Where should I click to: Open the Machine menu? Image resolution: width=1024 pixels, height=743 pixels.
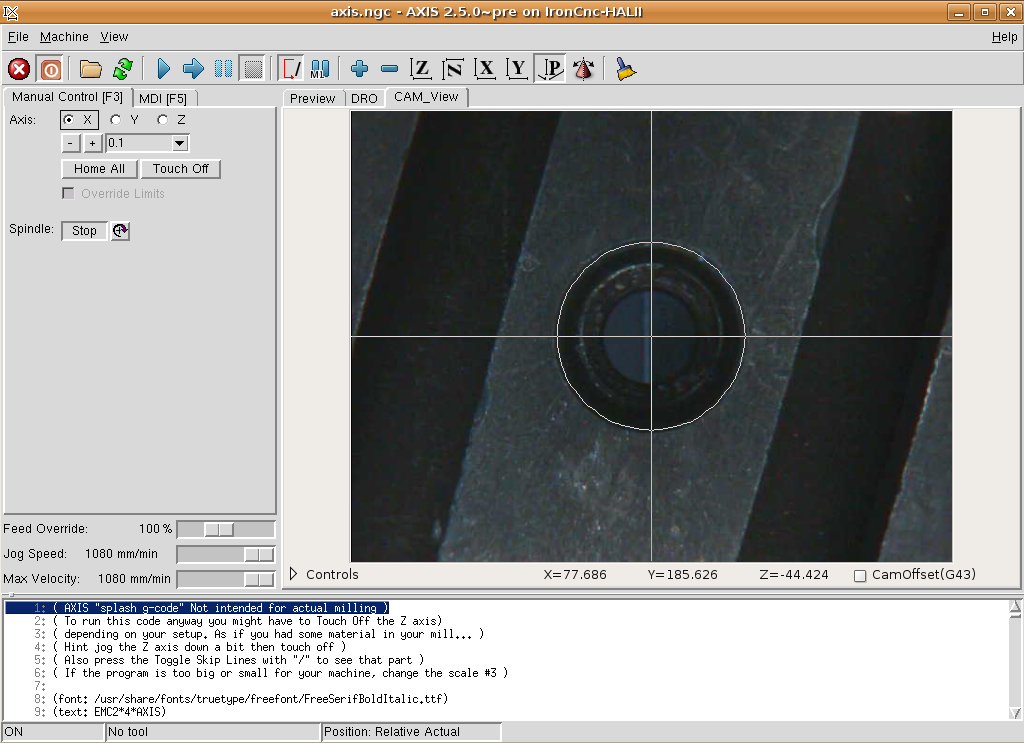tap(64, 37)
